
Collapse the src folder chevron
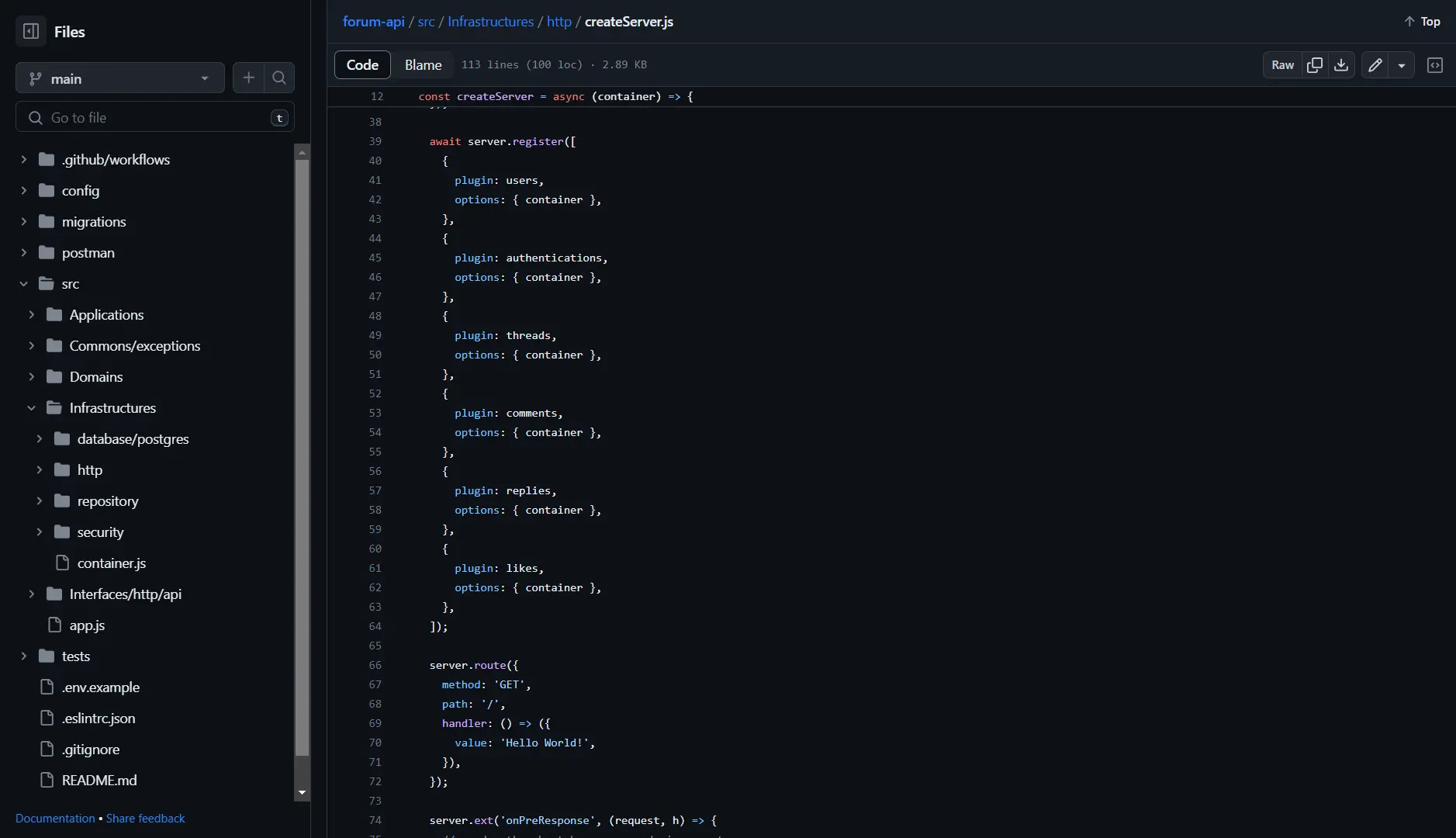coord(23,283)
